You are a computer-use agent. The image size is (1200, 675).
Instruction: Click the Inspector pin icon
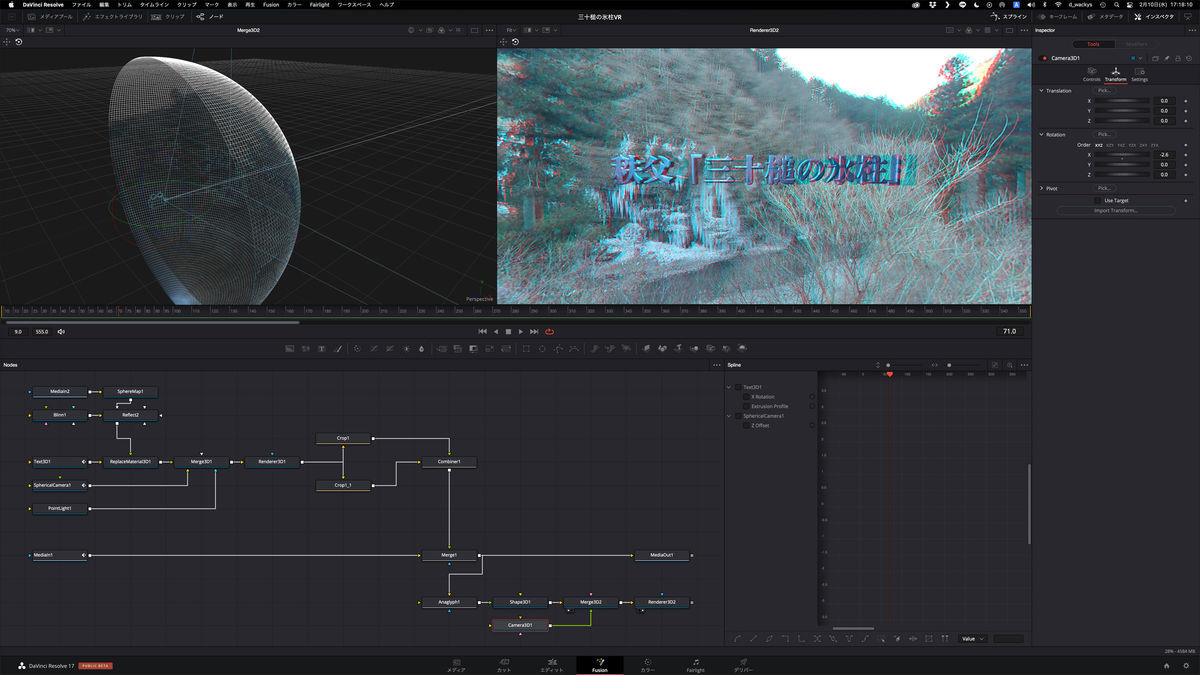1166,58
